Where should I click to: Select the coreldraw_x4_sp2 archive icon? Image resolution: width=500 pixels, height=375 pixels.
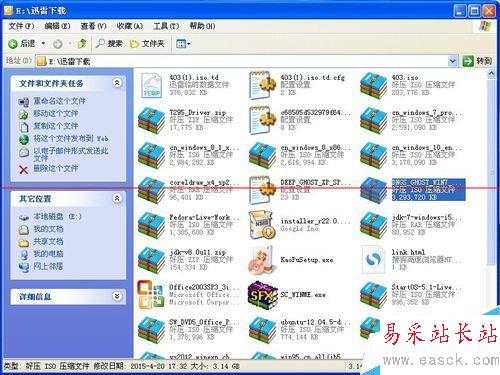152,190
